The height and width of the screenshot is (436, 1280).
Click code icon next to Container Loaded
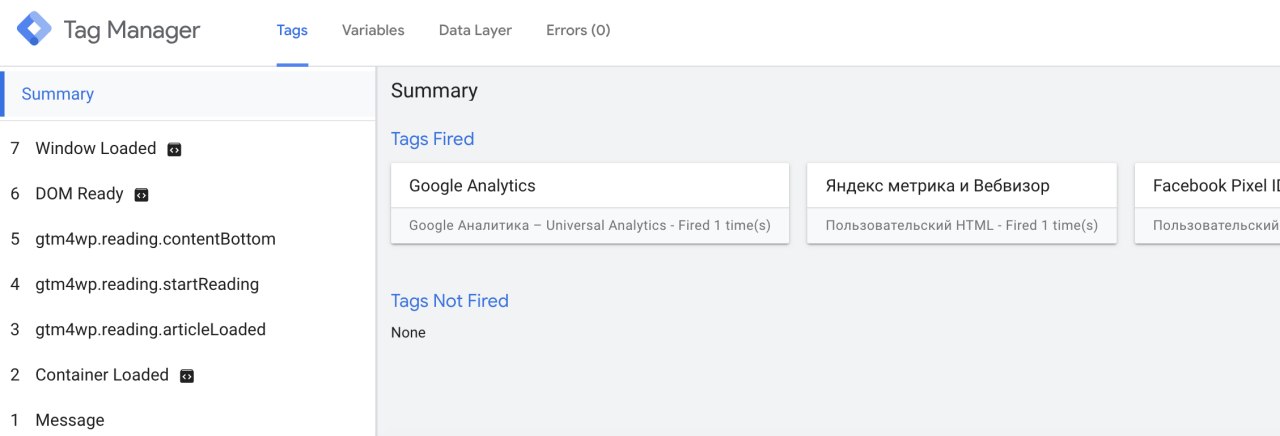pos(186,376)
